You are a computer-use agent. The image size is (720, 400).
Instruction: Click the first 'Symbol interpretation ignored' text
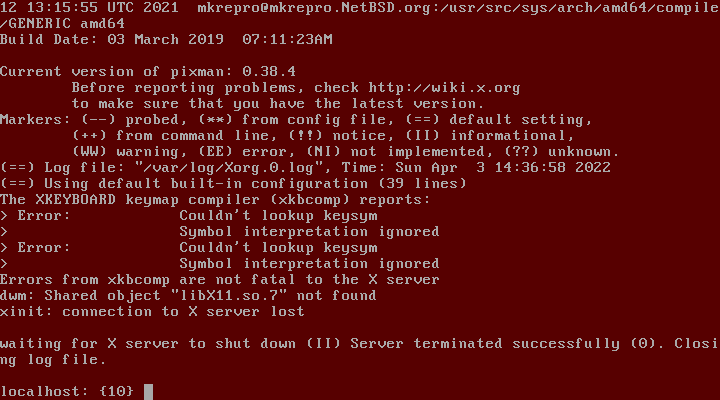309,232
